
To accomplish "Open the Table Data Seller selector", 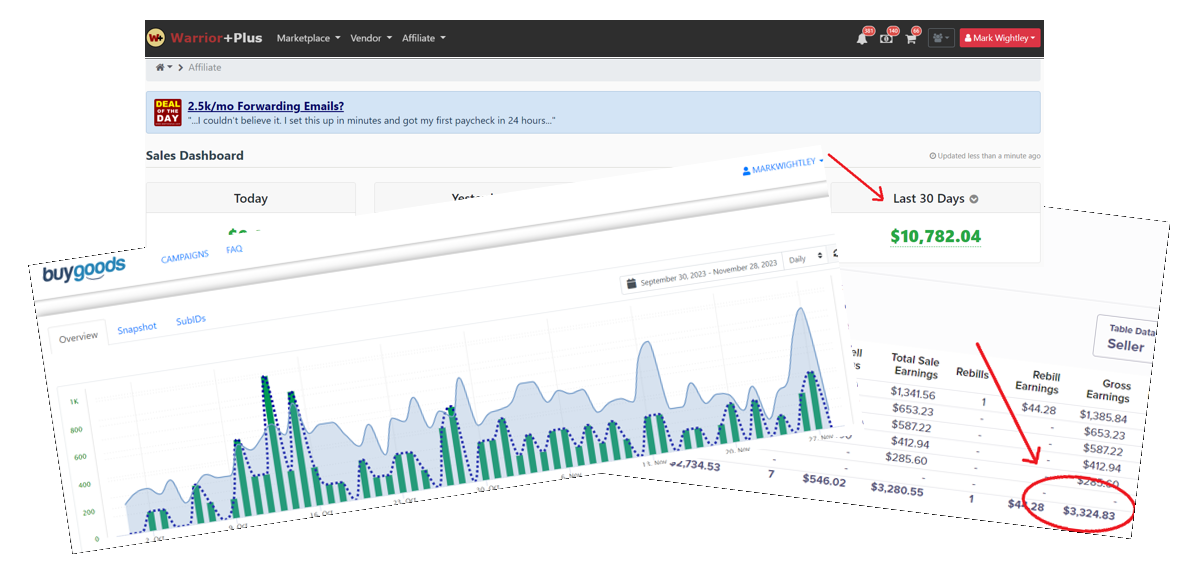I will click(1126, 338).
